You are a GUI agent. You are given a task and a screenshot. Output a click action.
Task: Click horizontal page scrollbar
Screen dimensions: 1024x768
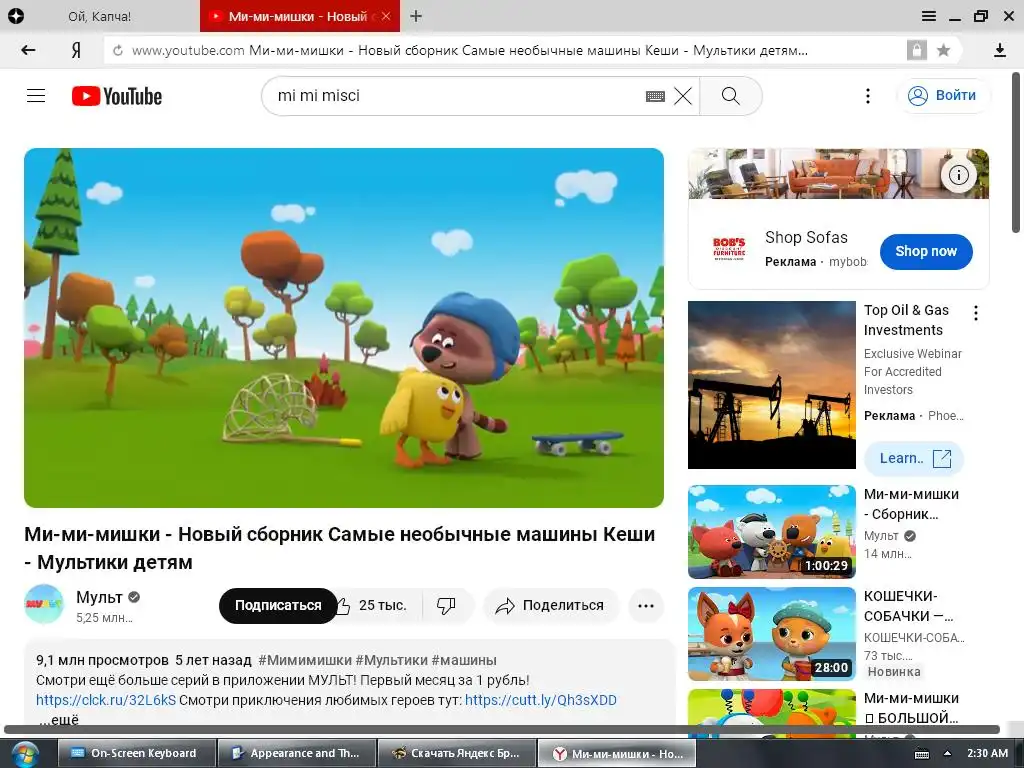[x=502, y=729]
